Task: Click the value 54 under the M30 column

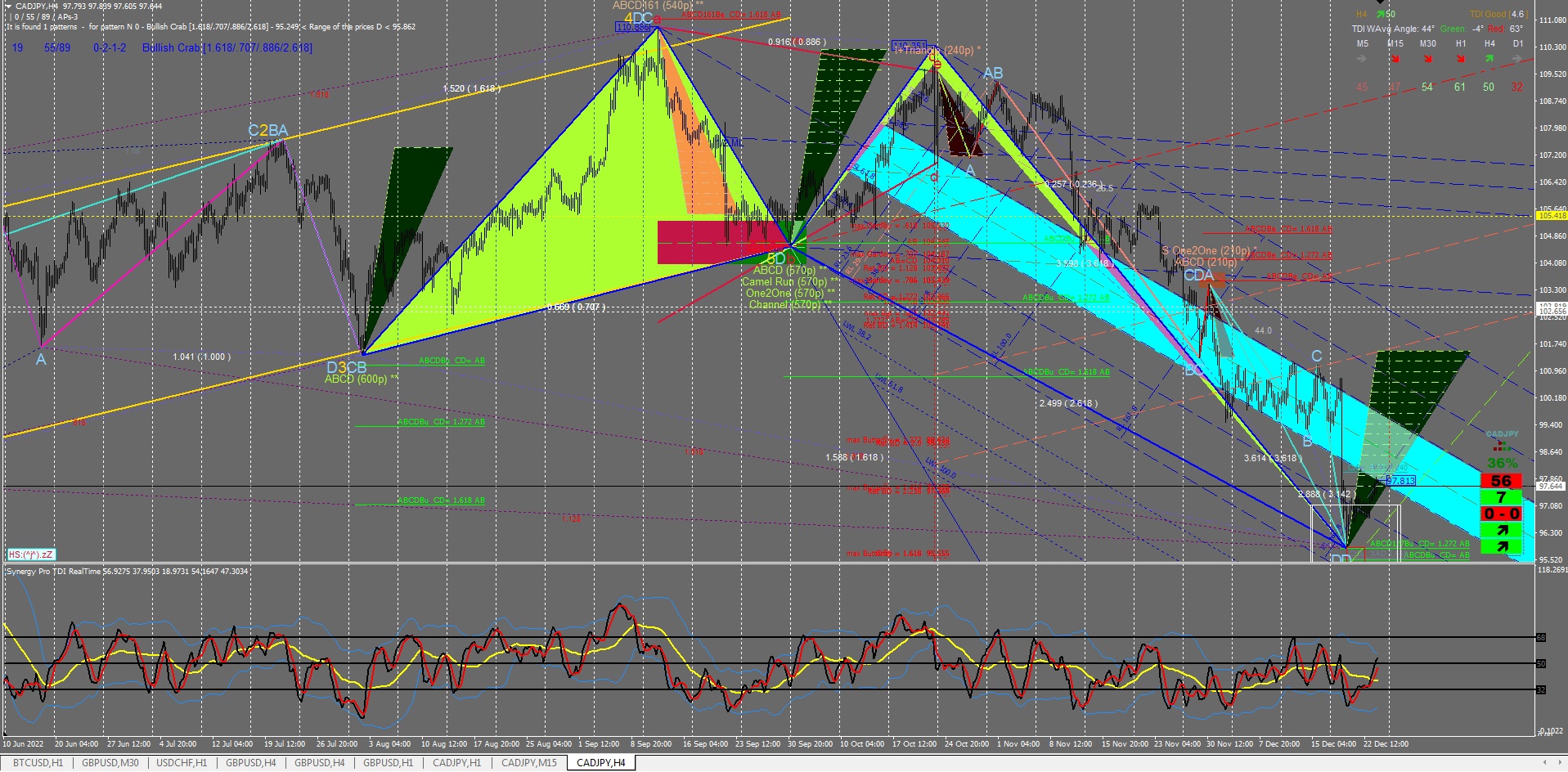Action: click(1427, 87)
